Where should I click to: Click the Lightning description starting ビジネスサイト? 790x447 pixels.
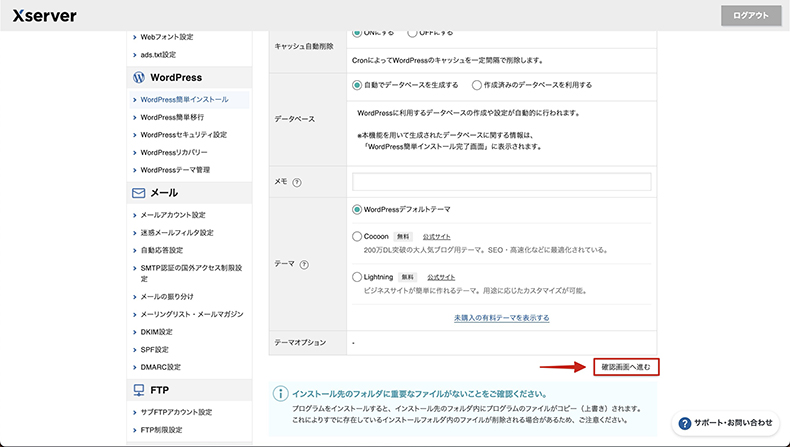475,291
